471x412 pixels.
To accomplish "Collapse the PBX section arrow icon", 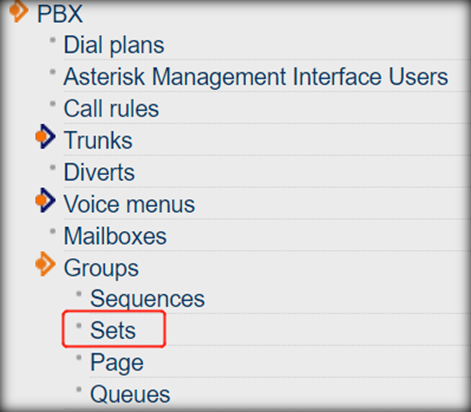I will click(18, 11).
